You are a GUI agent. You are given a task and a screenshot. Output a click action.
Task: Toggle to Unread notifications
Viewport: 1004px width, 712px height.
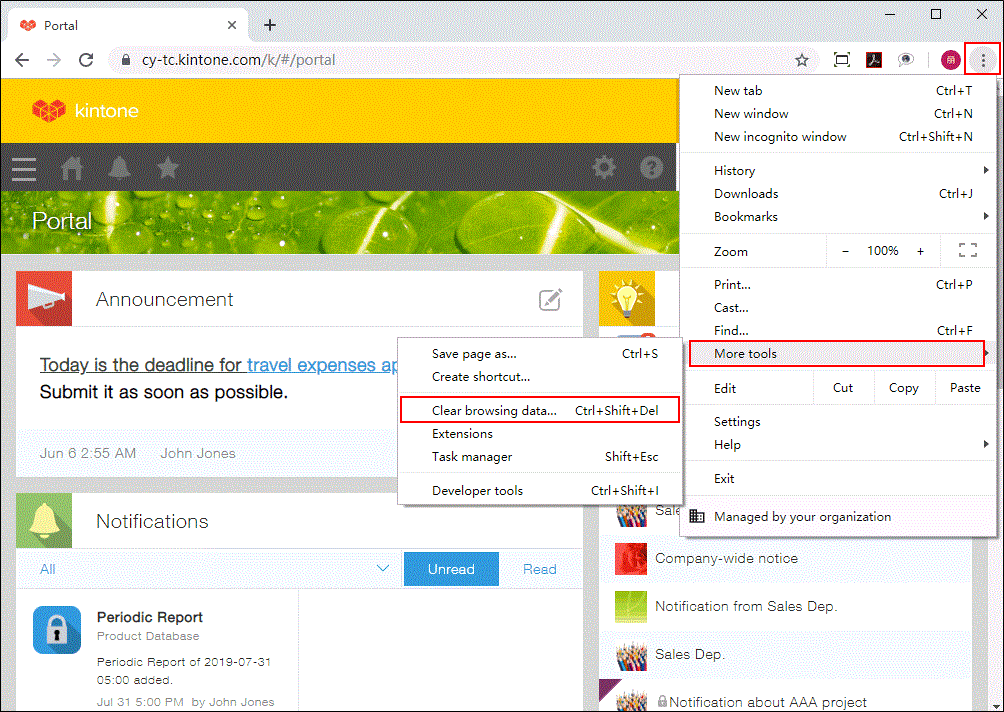tap(451, 568)
